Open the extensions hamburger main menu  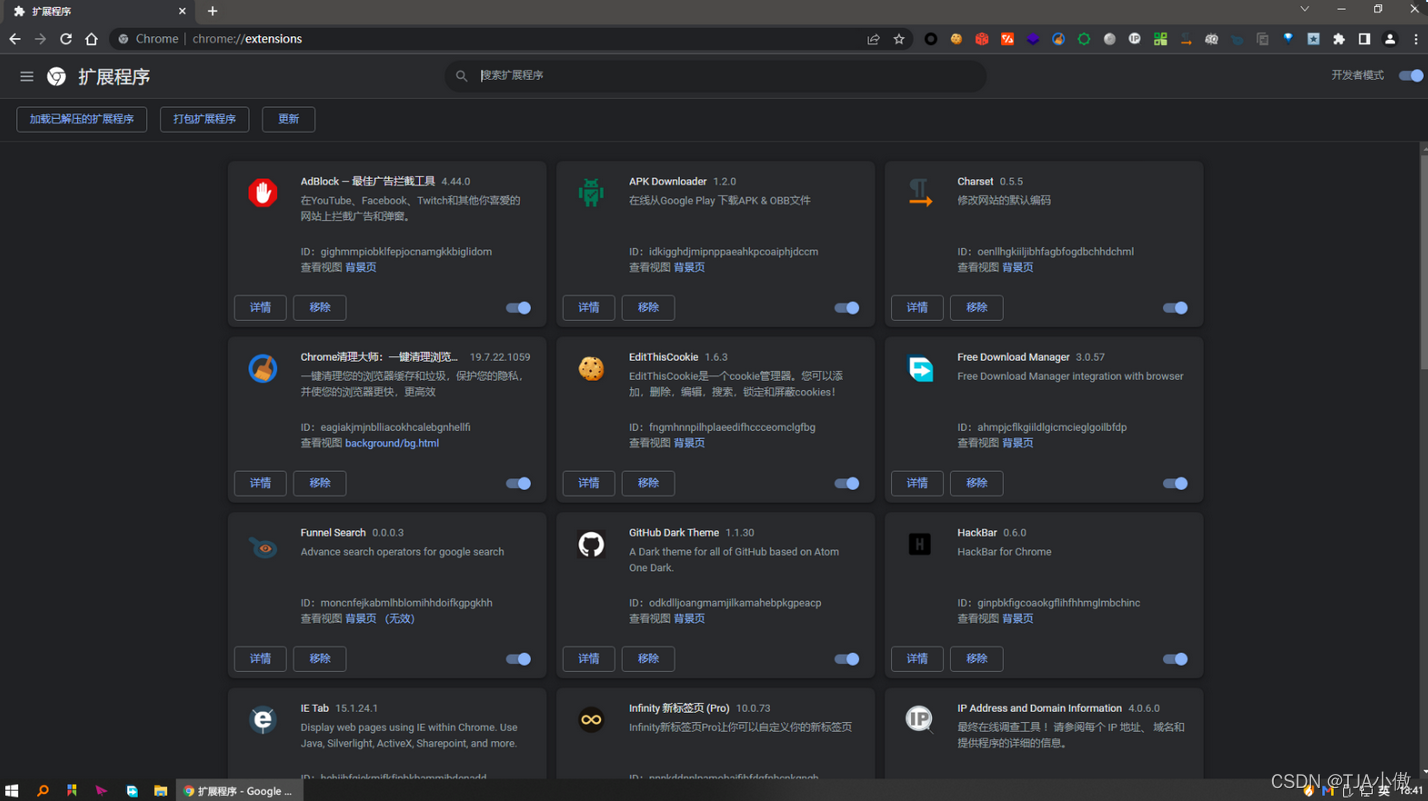click(27, 76)
